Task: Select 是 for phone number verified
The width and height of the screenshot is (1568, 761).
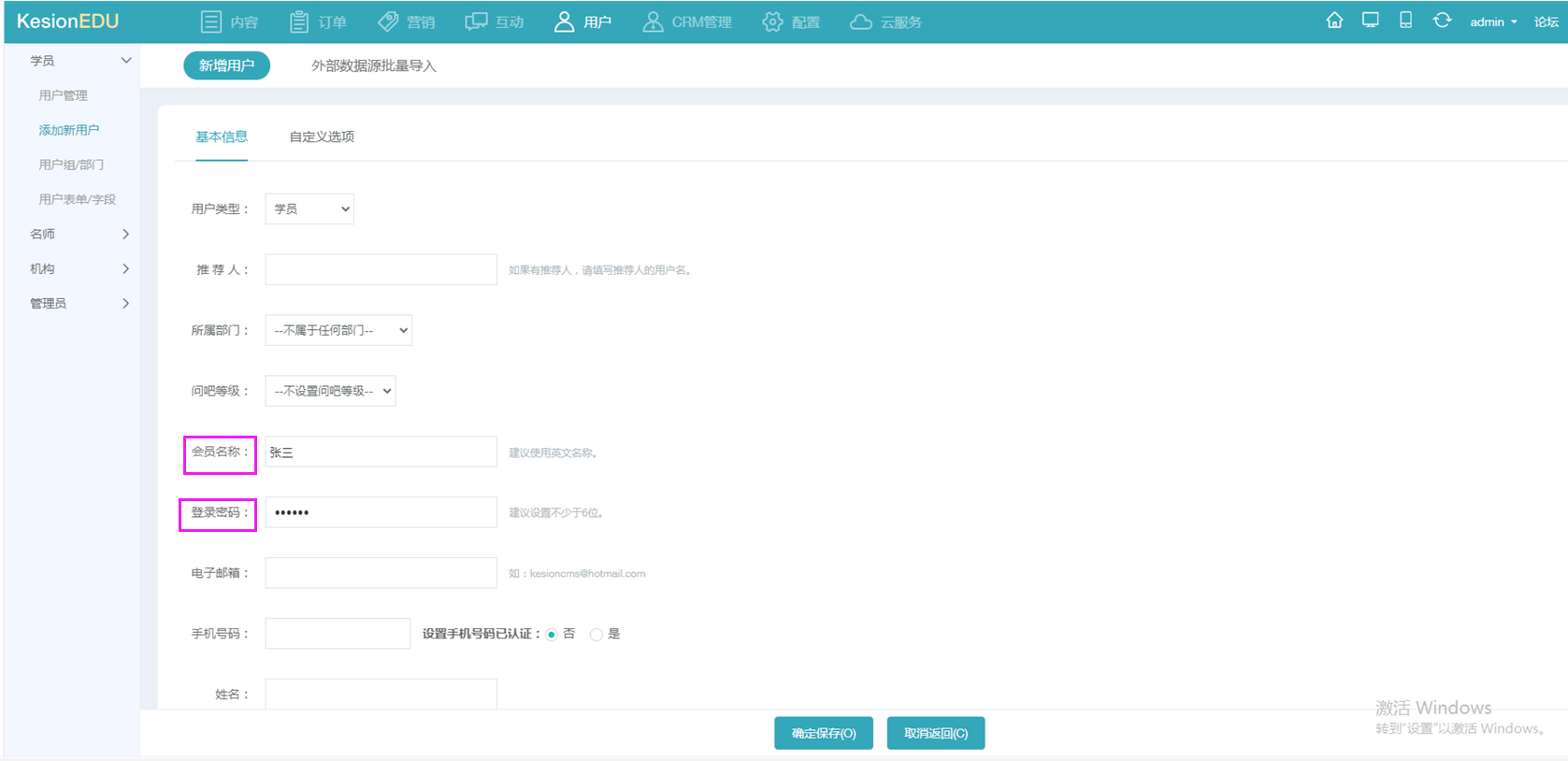Action: pos(596,635)
